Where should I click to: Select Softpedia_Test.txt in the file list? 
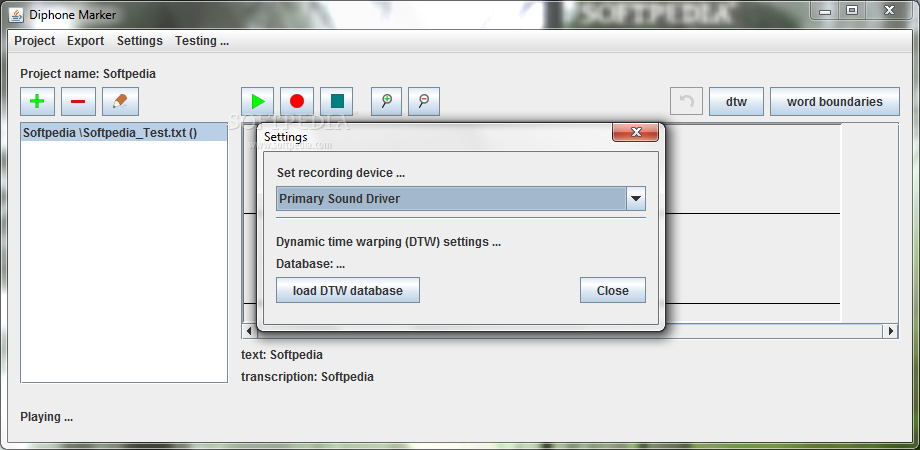tap(124, 133)
